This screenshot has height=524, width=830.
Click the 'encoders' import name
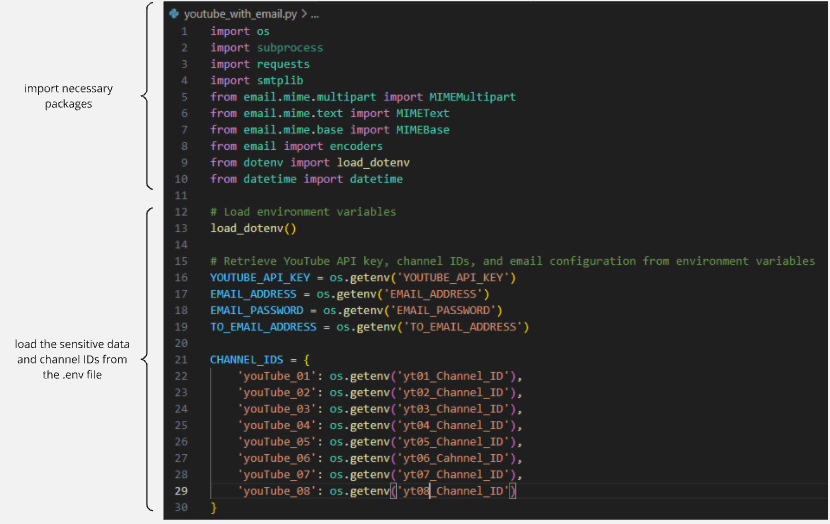click(x=356, y=146)
